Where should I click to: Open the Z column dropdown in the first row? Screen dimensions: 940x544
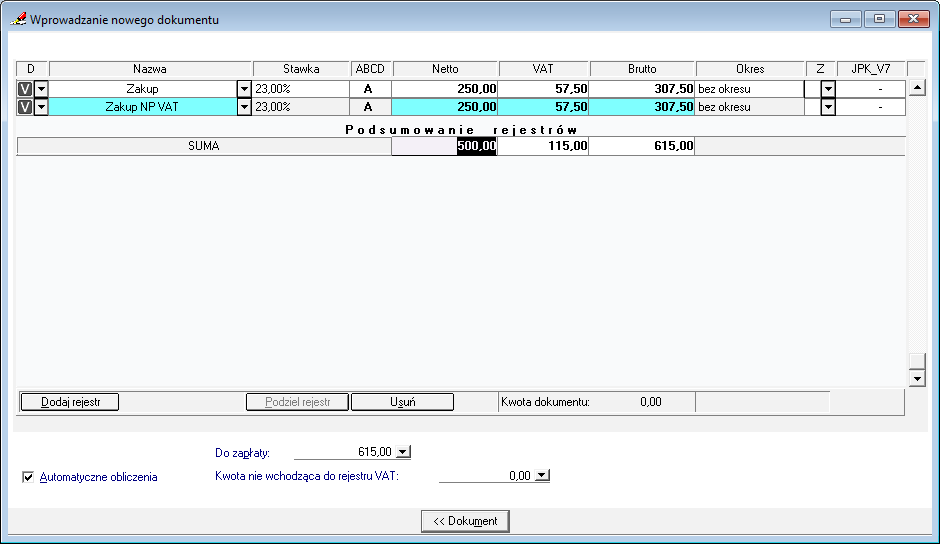(x=827, y=89)
